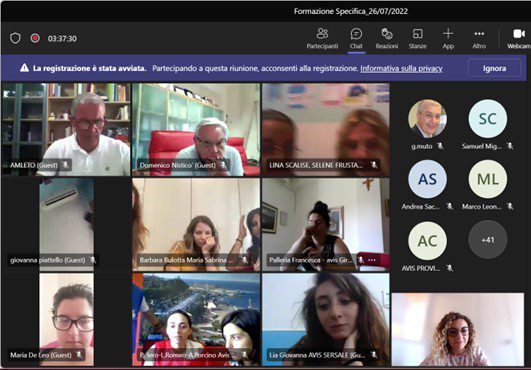The width and height of the screenshot is (531, 370).
Task: Select the ML avatar of Marco Leon...
Action: point(488,179)
